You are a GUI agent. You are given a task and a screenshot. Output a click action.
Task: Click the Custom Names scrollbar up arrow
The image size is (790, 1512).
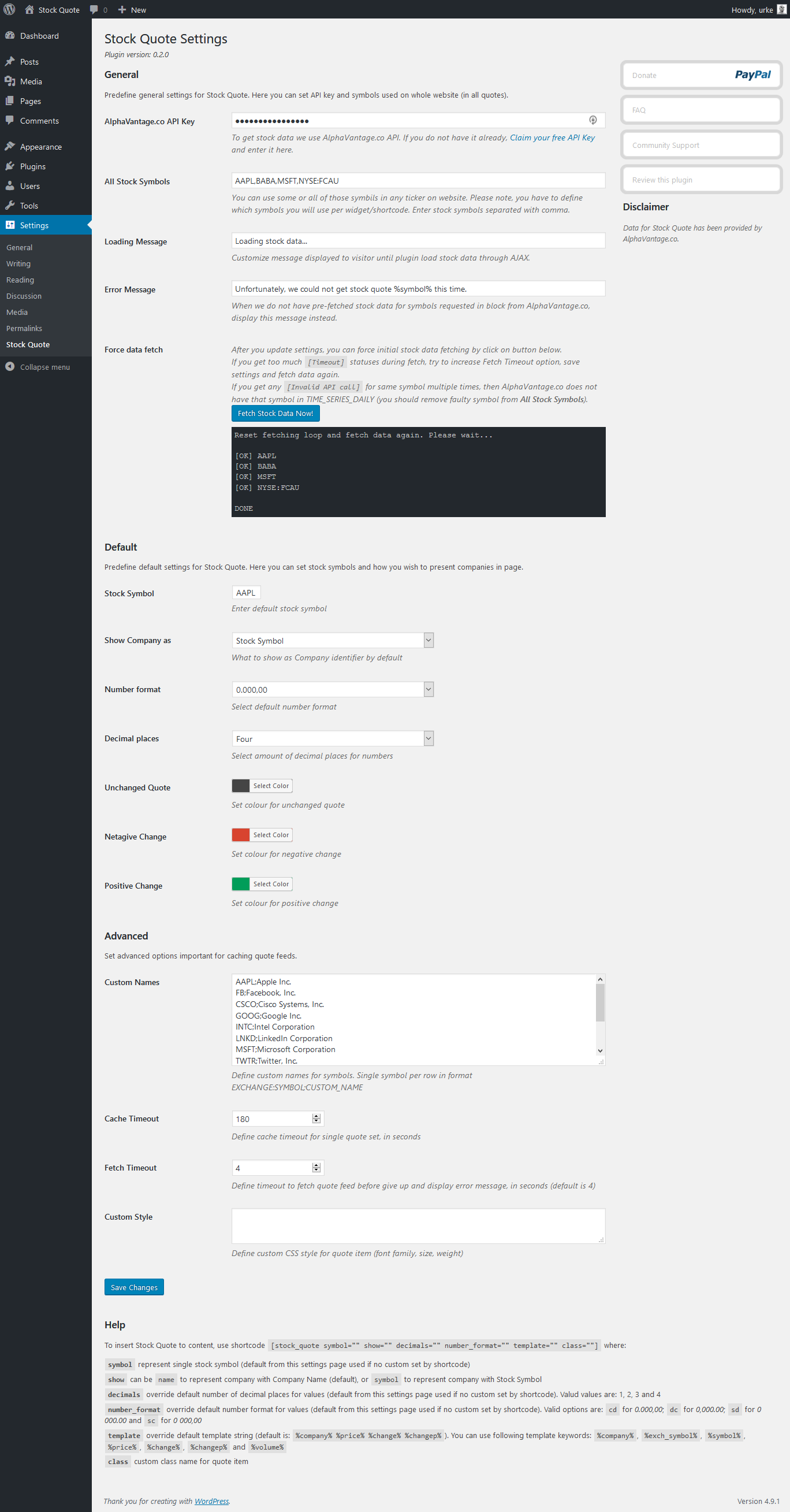click(600, 979)
